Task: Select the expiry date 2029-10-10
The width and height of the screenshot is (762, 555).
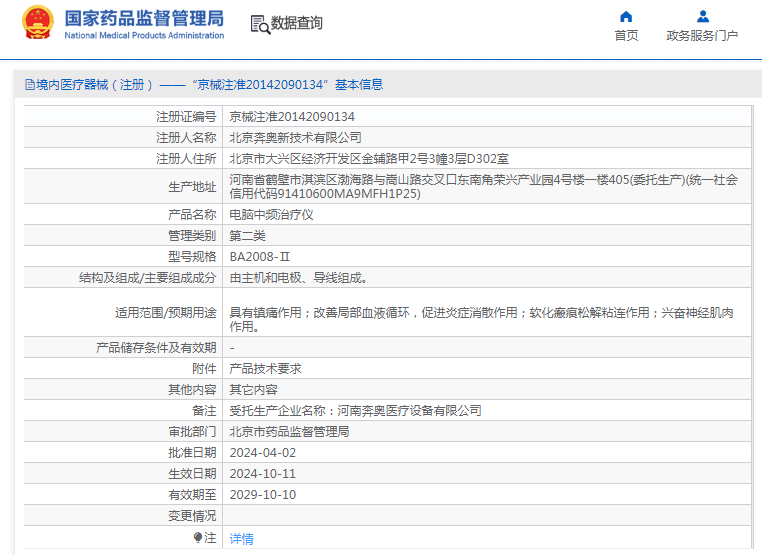Action: [x=262, y=494]
